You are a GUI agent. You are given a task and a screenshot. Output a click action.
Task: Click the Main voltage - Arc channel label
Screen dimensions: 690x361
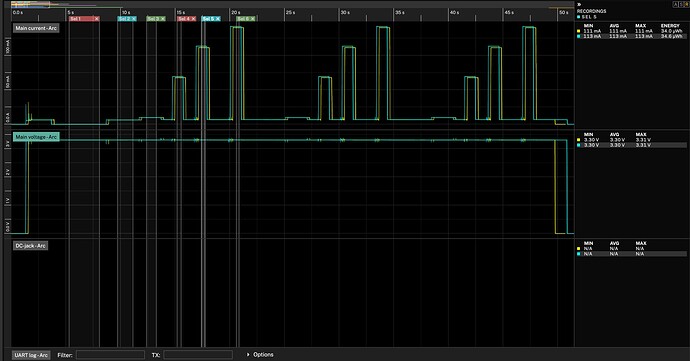coord(36,137)
